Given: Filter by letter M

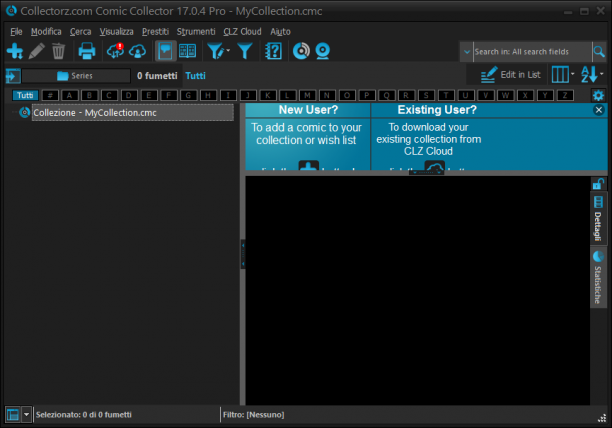Looking at the screenshot, I should pyautogui.click(x=307, y=95).
